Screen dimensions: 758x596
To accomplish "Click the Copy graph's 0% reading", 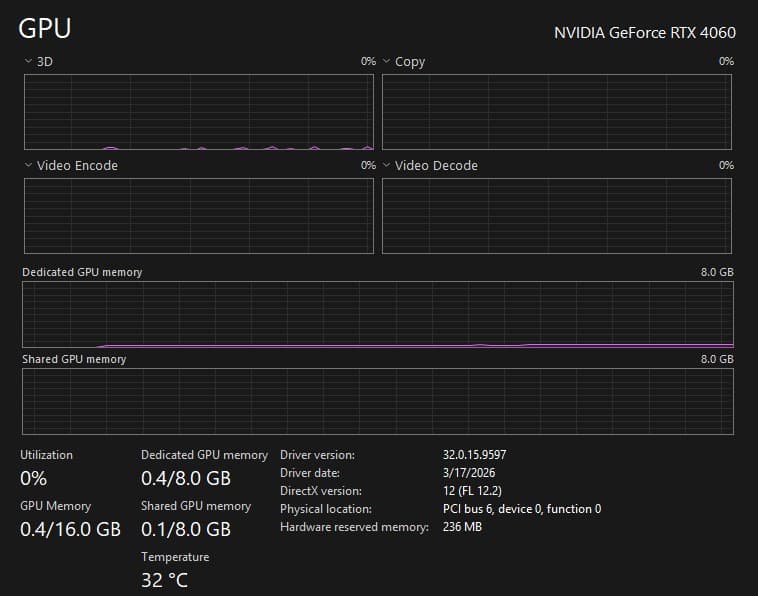I will (x=726, y=61).
